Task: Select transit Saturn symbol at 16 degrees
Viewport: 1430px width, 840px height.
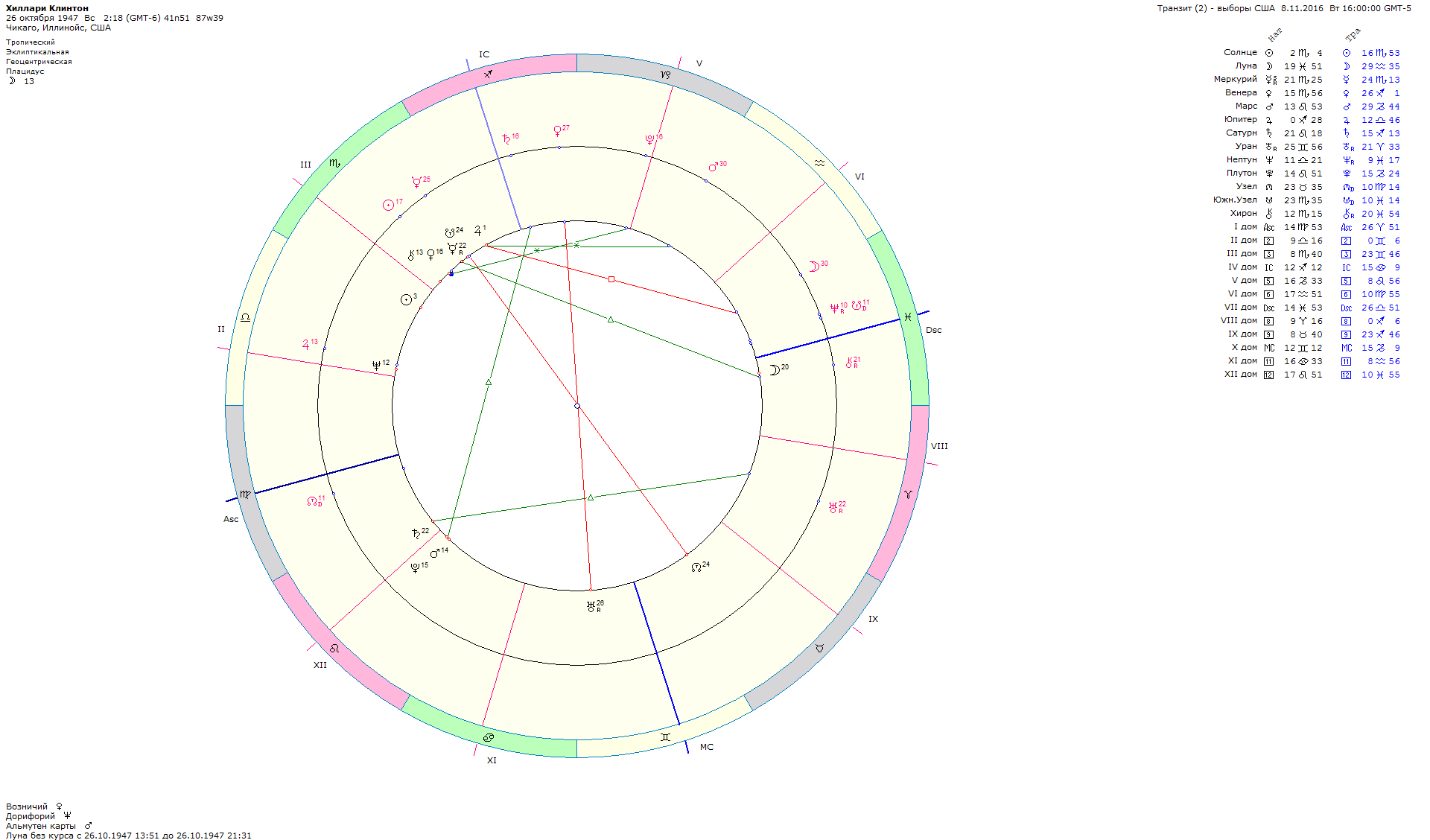Action: click(506, 139)
